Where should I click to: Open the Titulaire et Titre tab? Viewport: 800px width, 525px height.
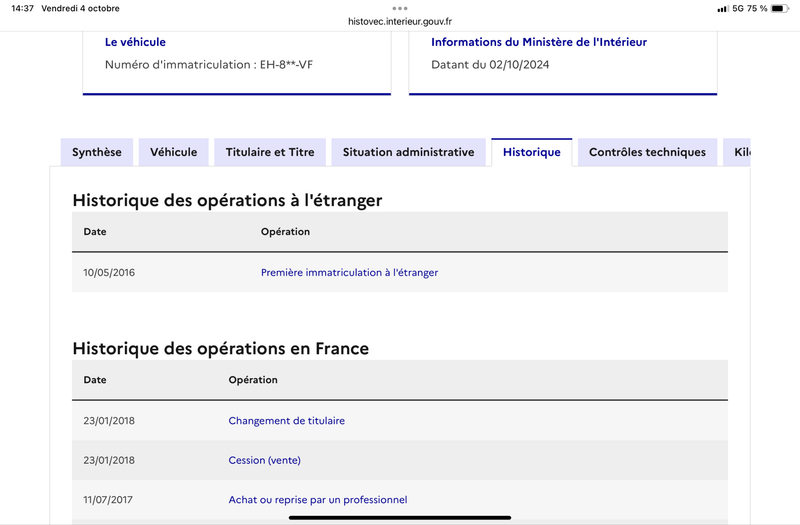point(270,152)
